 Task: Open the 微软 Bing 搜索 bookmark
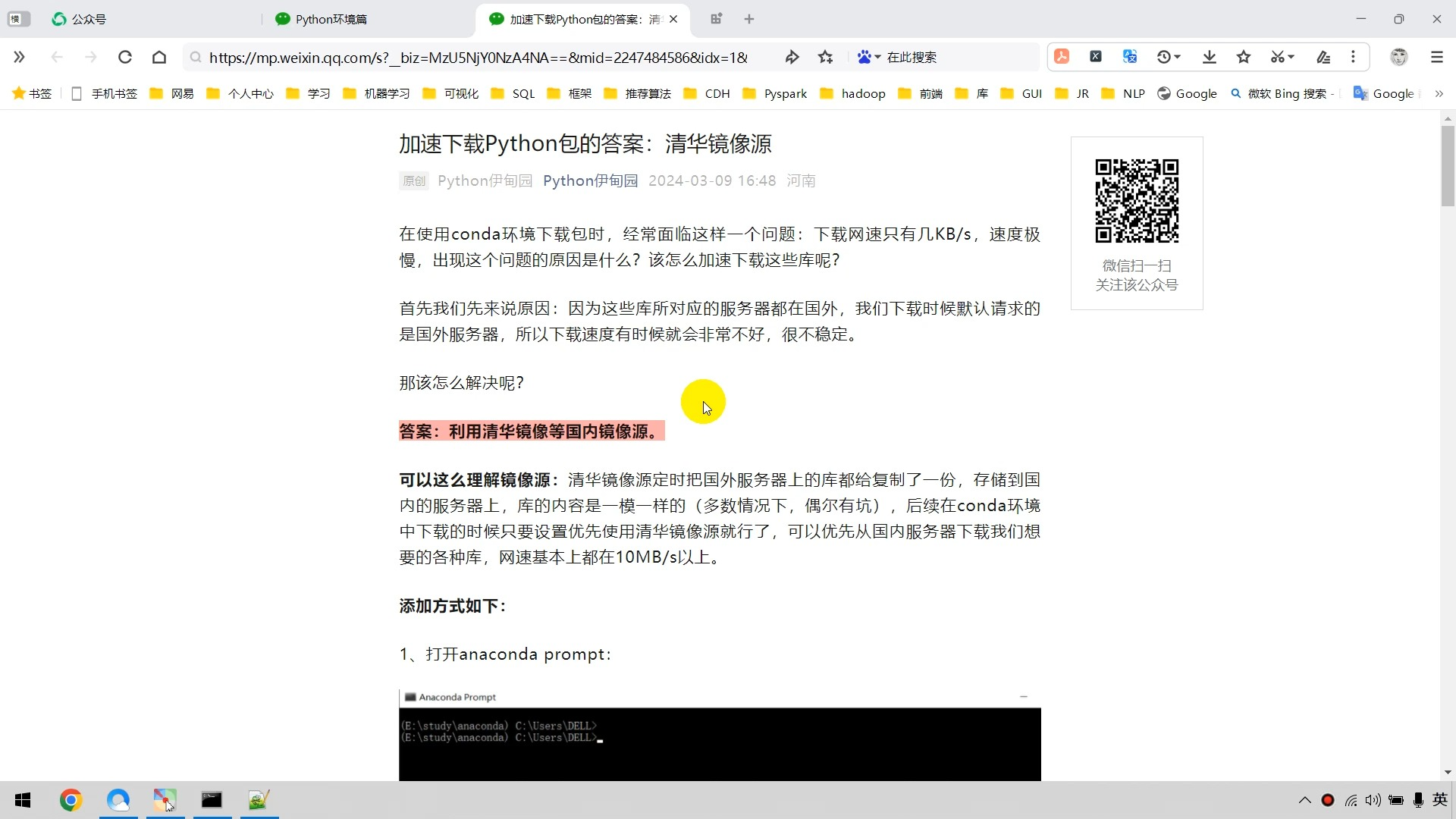coord(1282,93)
